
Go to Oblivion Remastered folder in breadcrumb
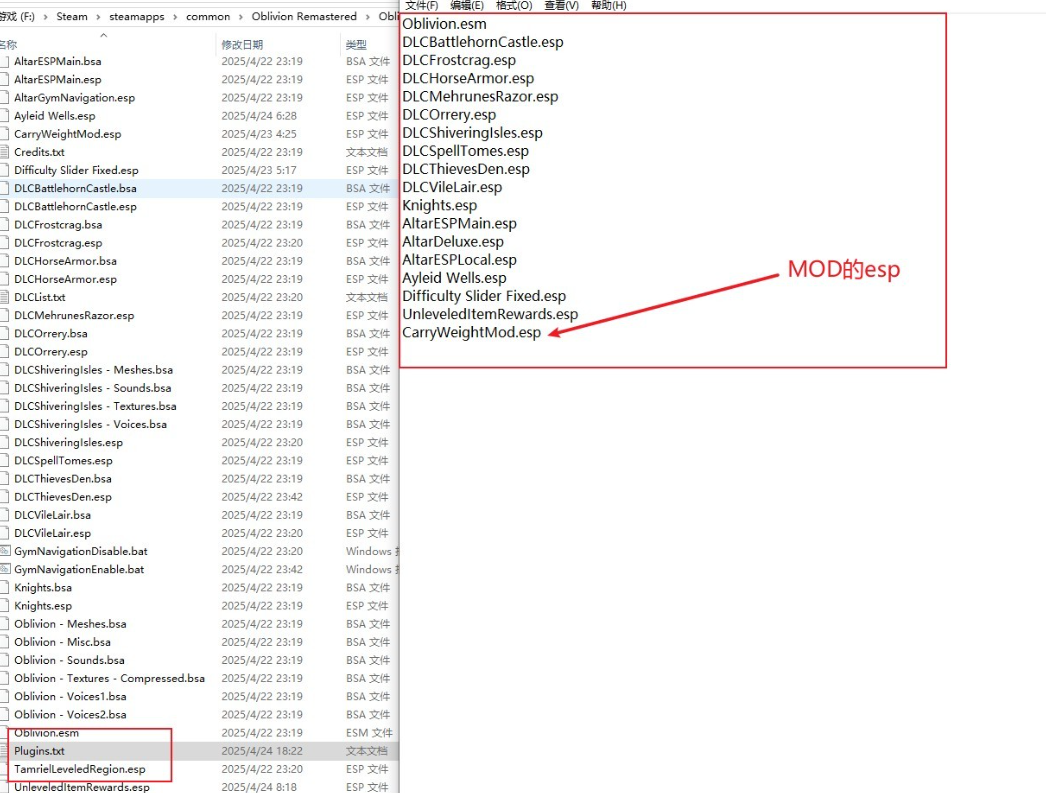[x=304, y=16]
